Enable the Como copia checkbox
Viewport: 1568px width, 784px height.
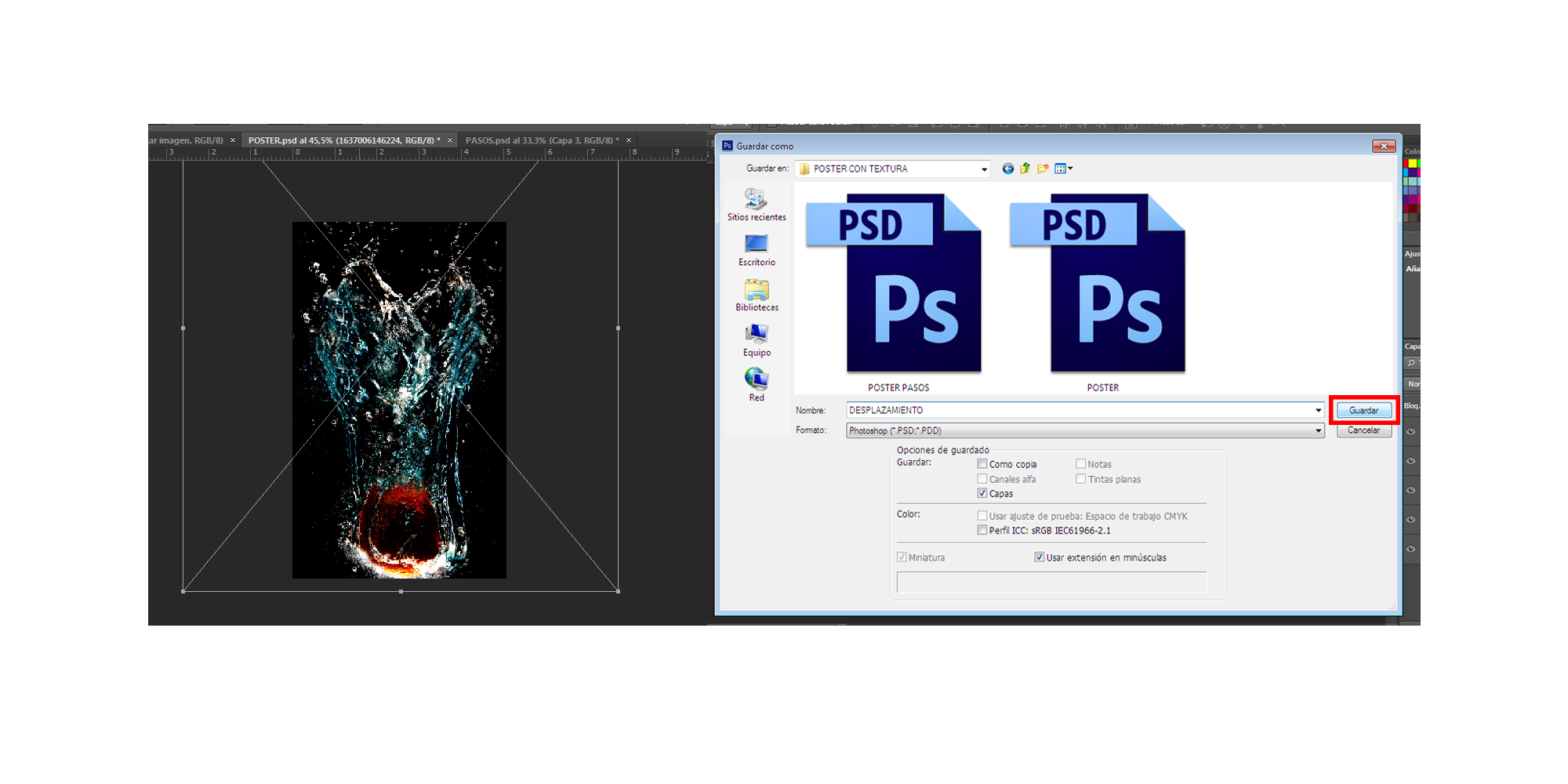pyautogui.click(x=982, y=464)
